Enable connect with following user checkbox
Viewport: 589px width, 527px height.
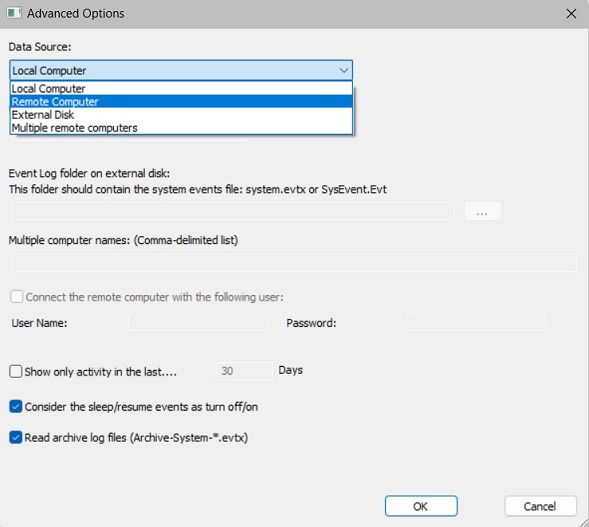click(x=17, y=297)
